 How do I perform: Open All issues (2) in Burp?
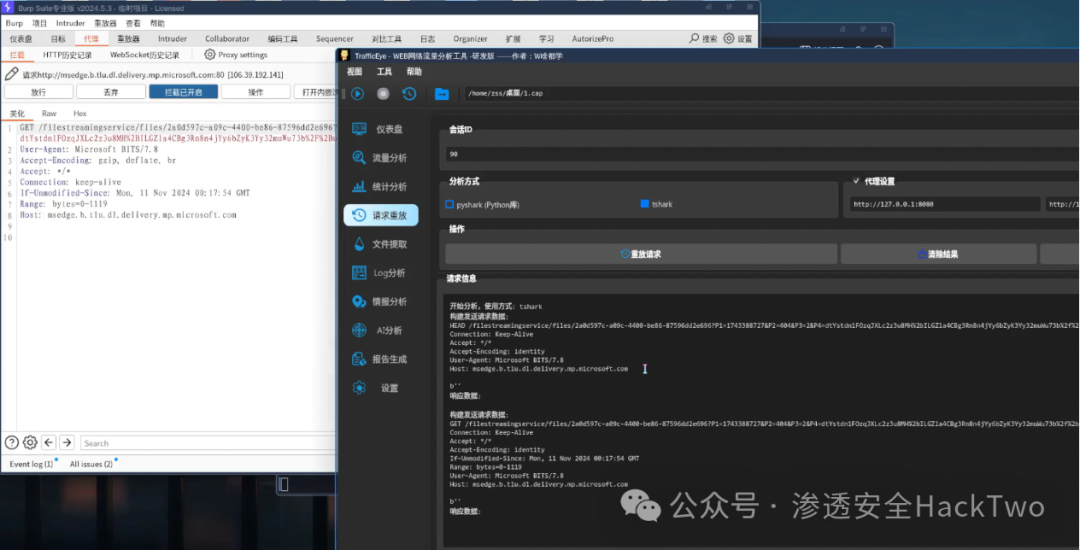[91, 464]
